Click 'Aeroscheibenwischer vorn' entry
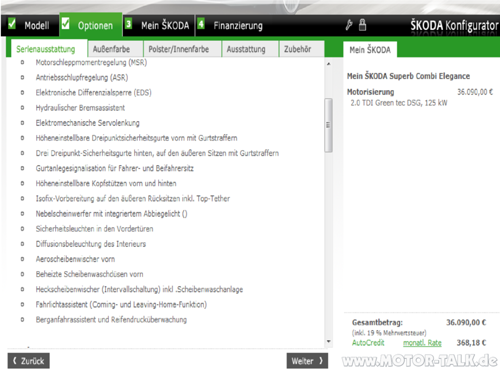Screen dimensions: 500x370 (75, 259)
